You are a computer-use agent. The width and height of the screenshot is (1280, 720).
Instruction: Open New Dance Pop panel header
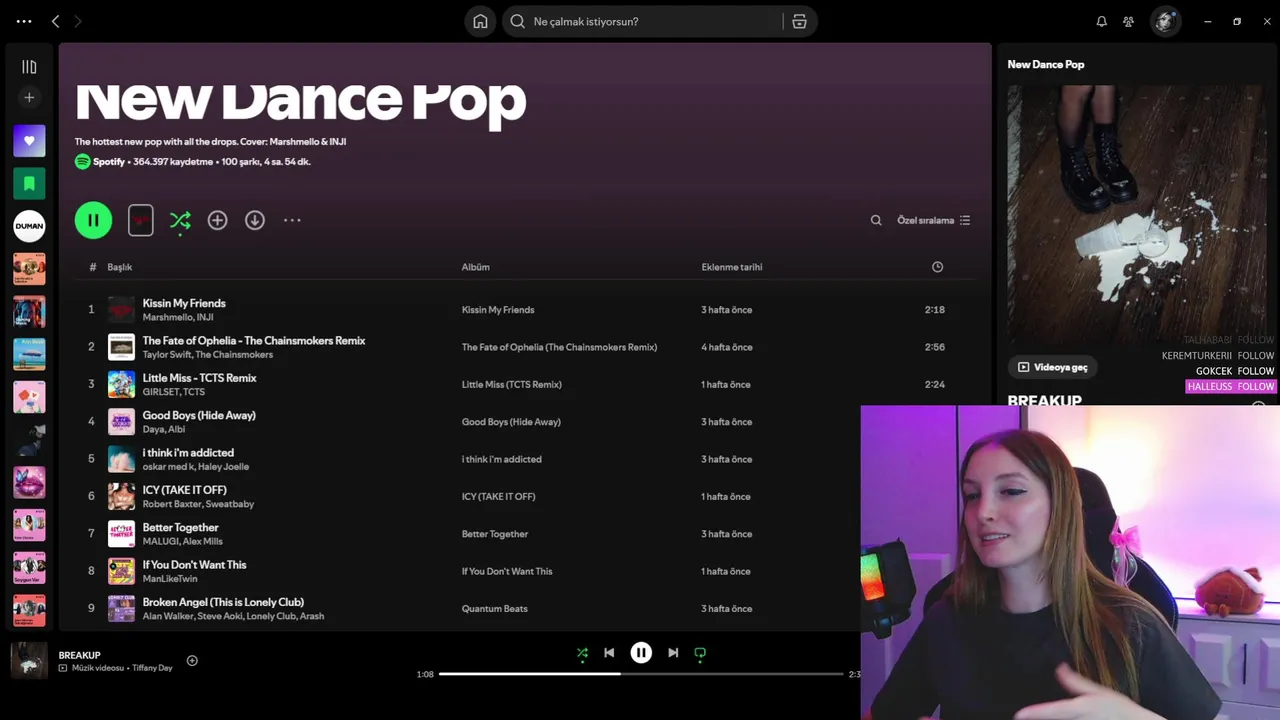pos(1045,64)
